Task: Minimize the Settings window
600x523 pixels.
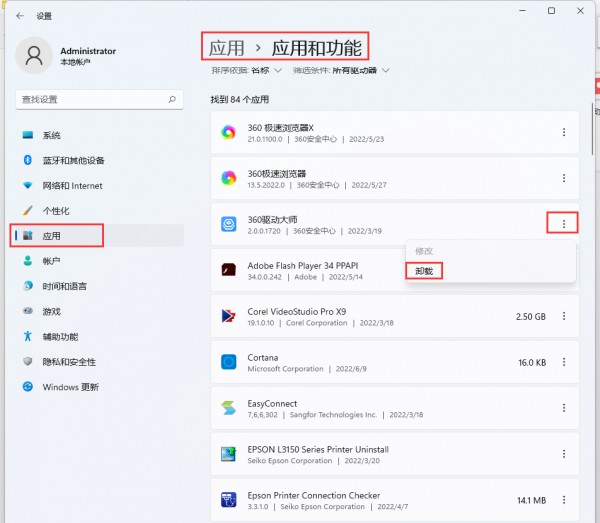Action: pos(522,11)
